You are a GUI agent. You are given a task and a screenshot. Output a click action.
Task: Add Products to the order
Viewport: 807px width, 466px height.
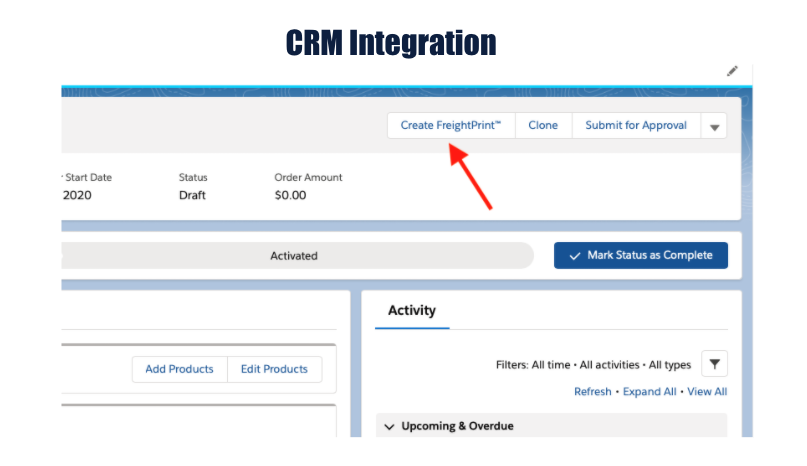pyautogui.click(x=179, y=369)
